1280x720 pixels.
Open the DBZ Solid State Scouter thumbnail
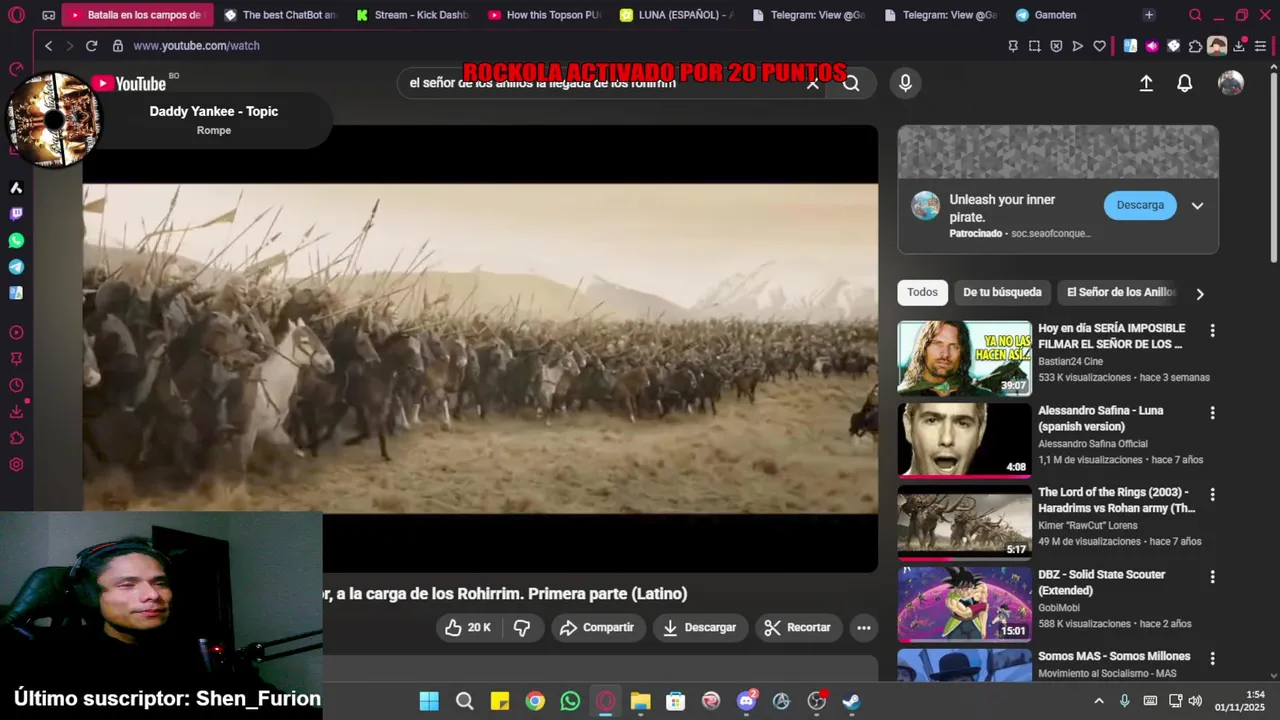964,603
